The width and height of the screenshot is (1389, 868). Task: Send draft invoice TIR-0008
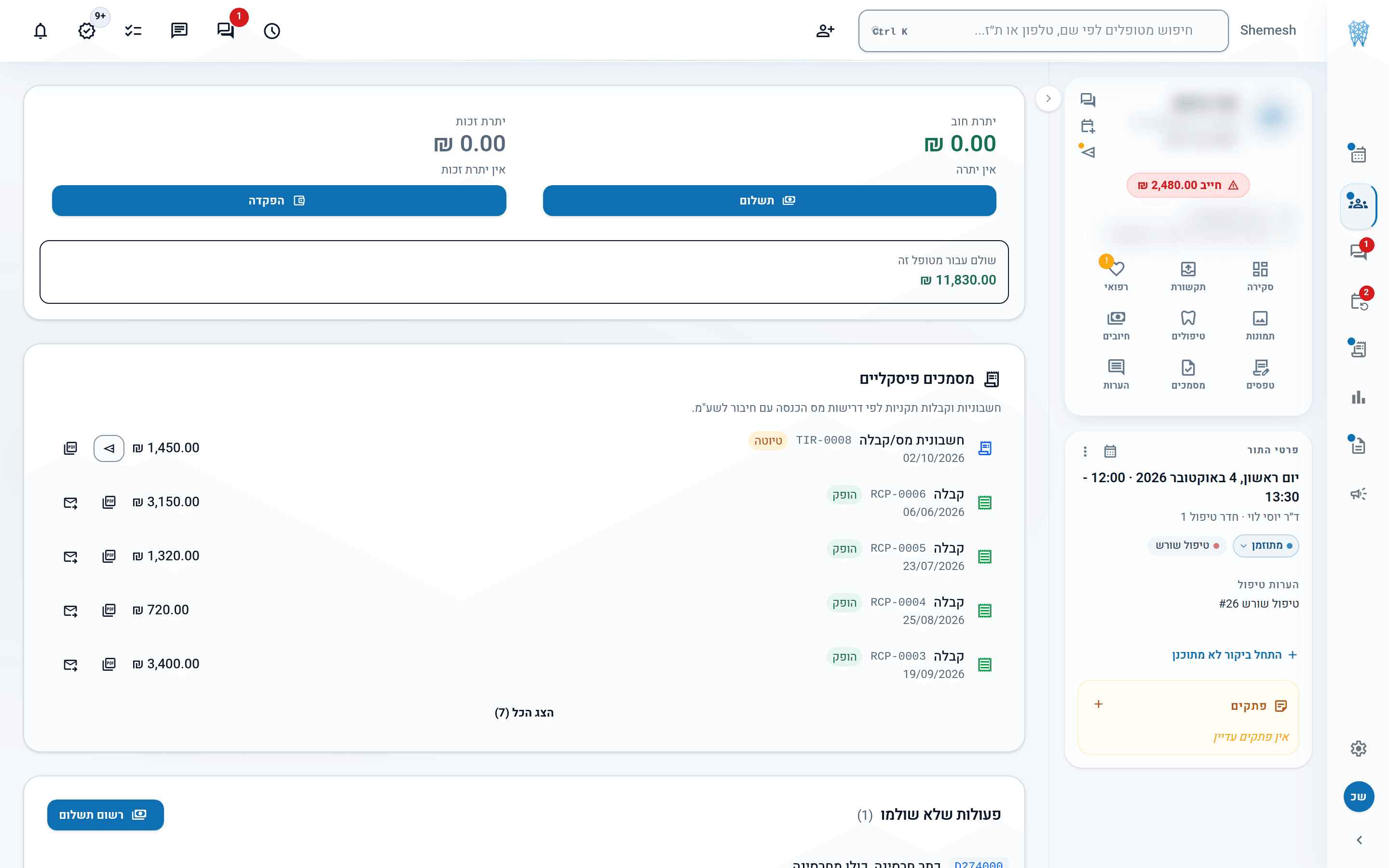[109, 448]
